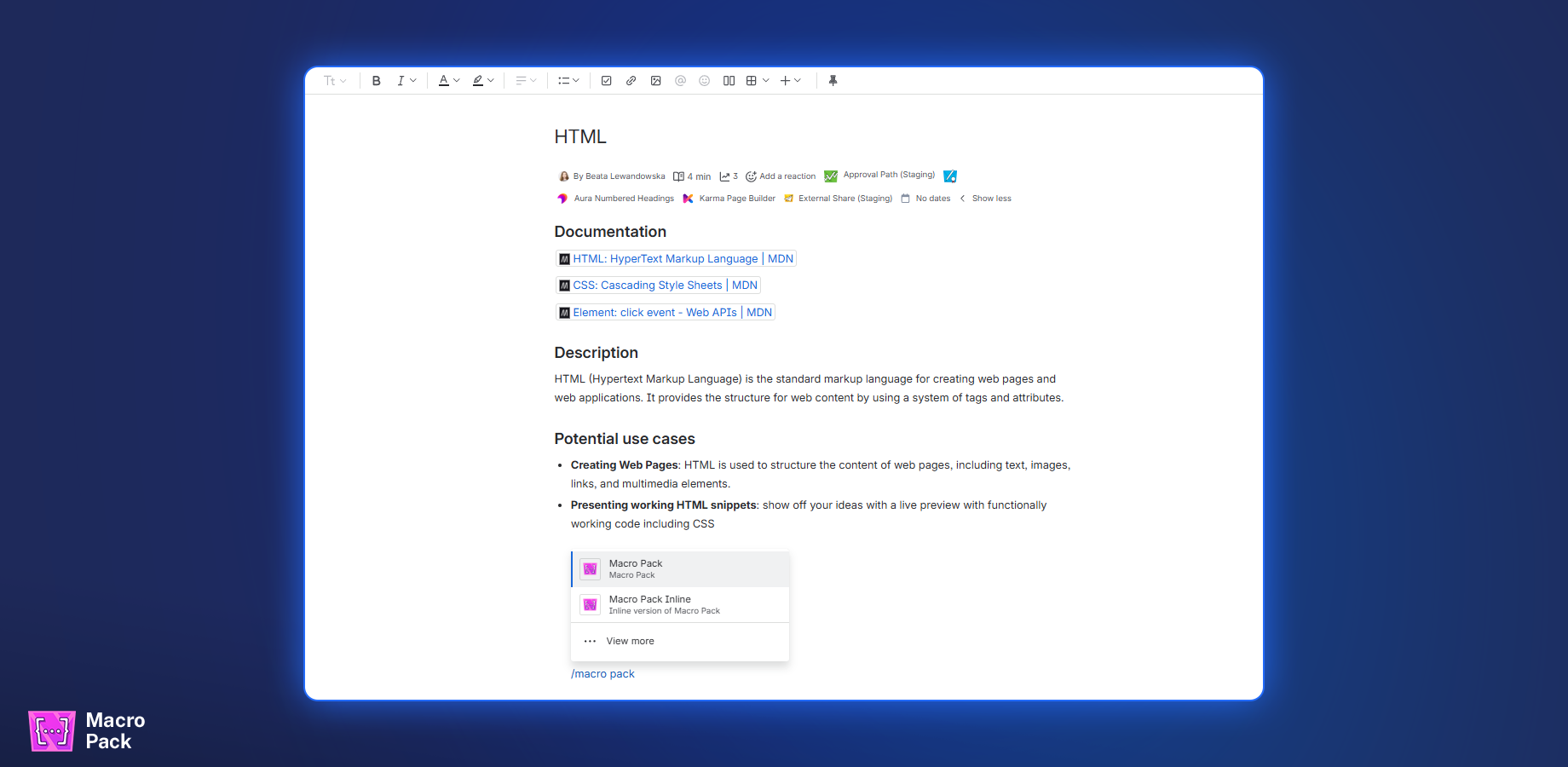Image resolution: width=1568 pixels, height=767 pixels.
Task: Click the No dates field
Action: [x=925, y=199]
